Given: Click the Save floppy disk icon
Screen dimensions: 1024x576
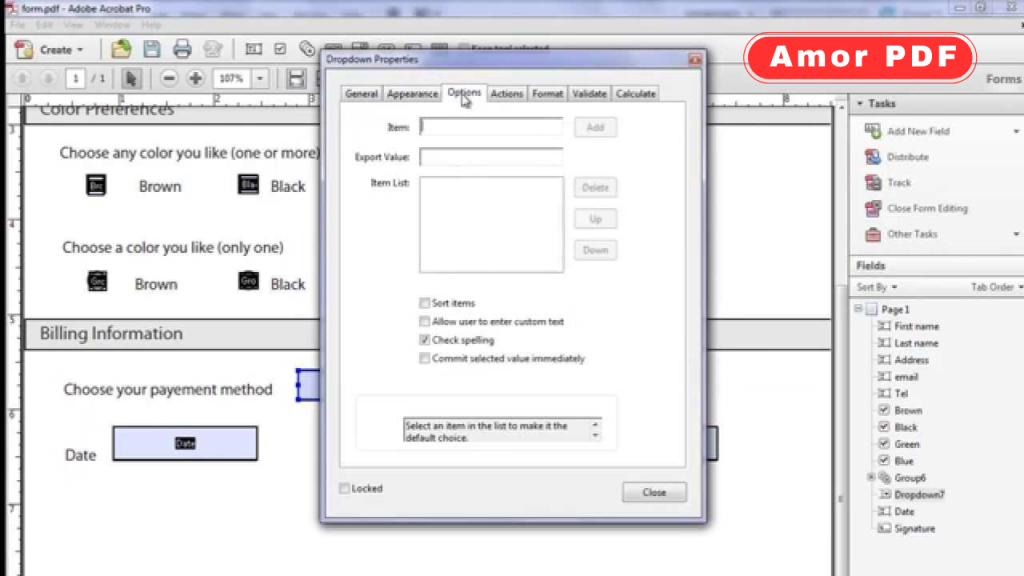Looking at the screenshot, I should pyautogui.click(x=152, y=49).
